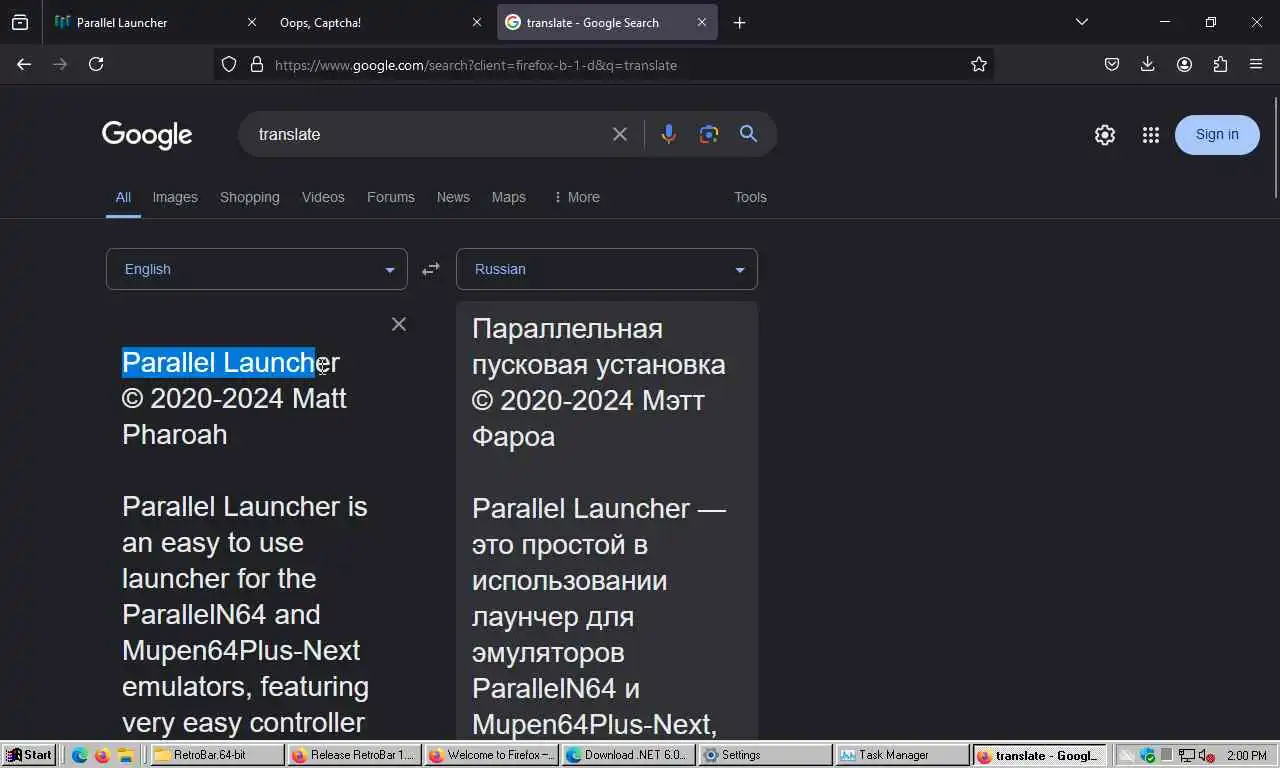Go to the Google logo homepage

[147, 135]
